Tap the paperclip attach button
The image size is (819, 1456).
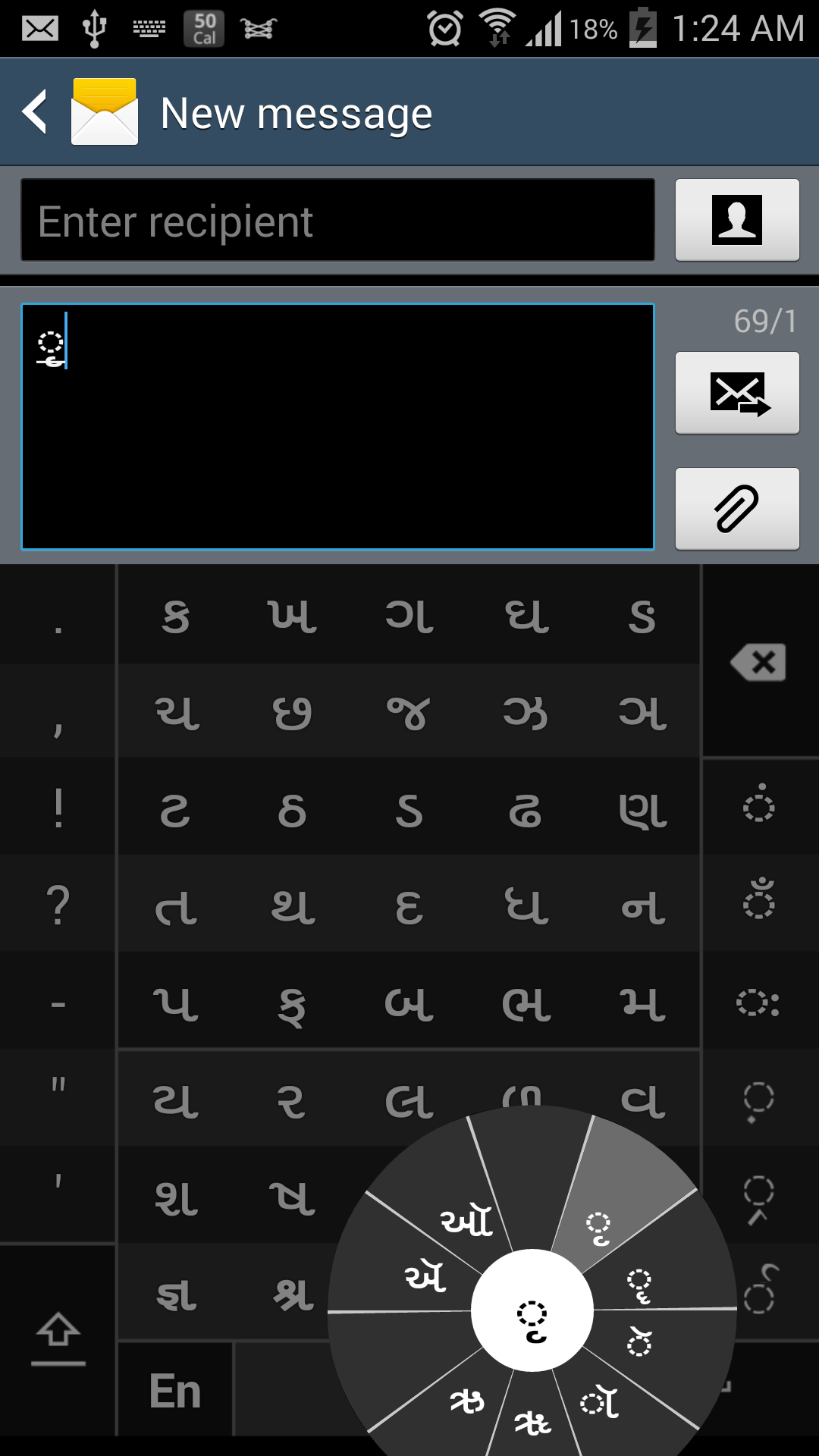737,508
